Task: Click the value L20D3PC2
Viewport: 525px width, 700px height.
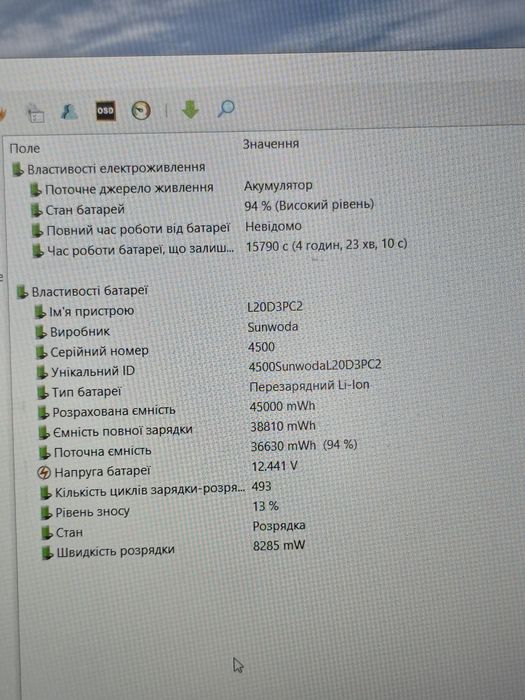Action: [x=275, y=307]
